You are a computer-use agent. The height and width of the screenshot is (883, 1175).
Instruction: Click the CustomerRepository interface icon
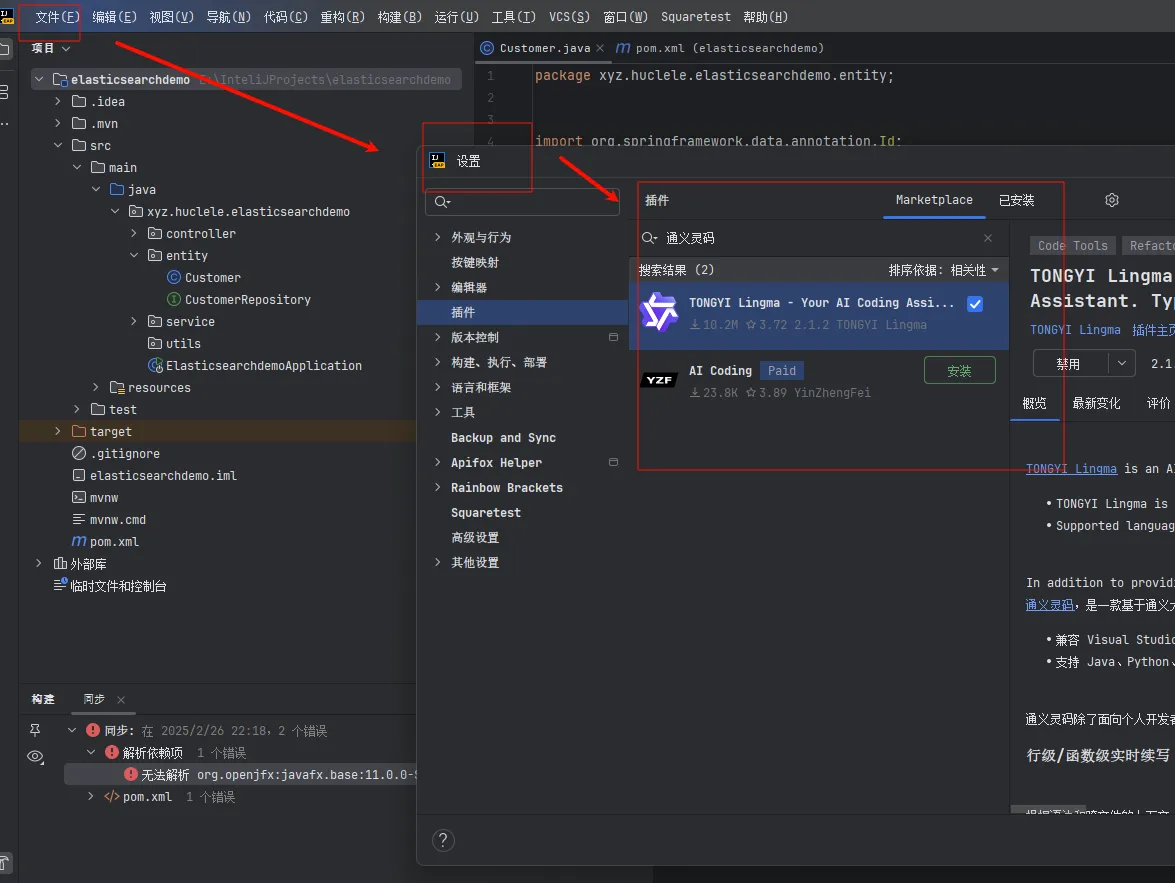tap(174, 299)
